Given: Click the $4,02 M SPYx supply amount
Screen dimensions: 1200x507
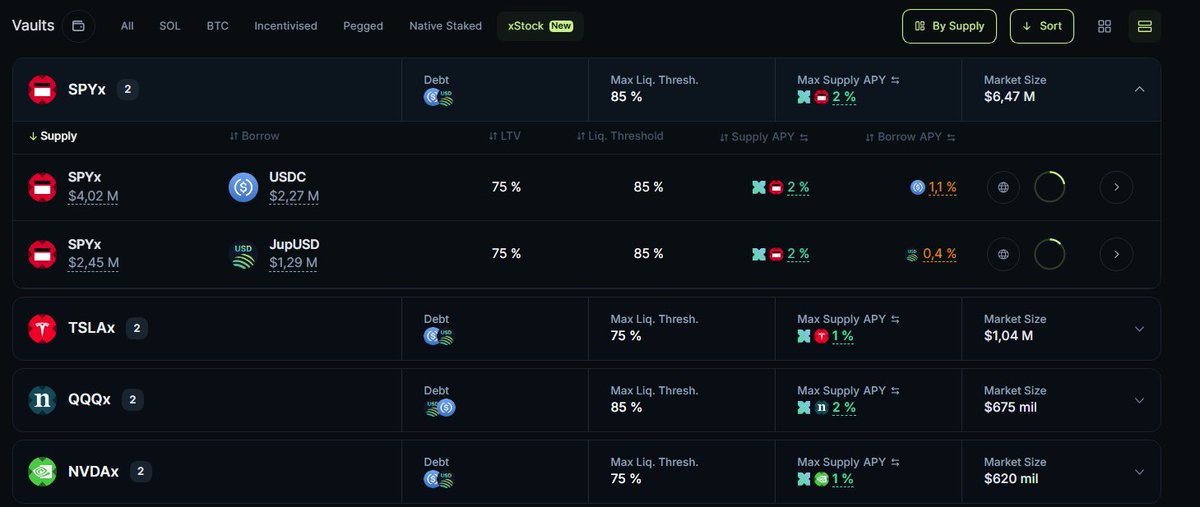Looking at the screenshot, I should (x=93, y=197).
